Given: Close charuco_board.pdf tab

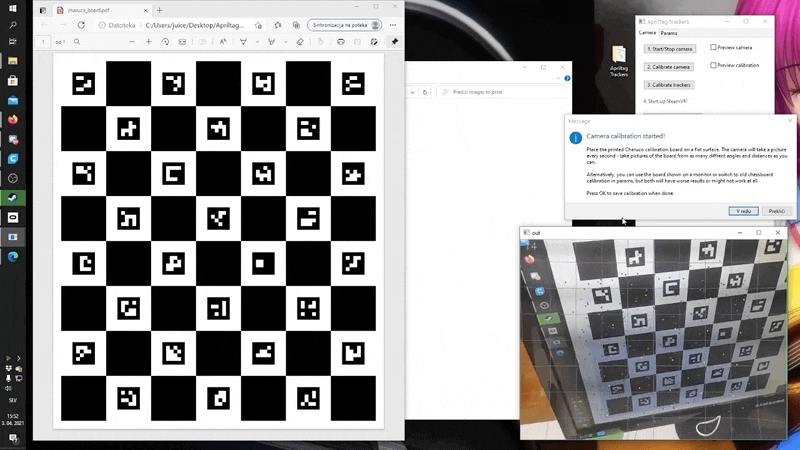Looking at the screenshot, I should (145, 10).
